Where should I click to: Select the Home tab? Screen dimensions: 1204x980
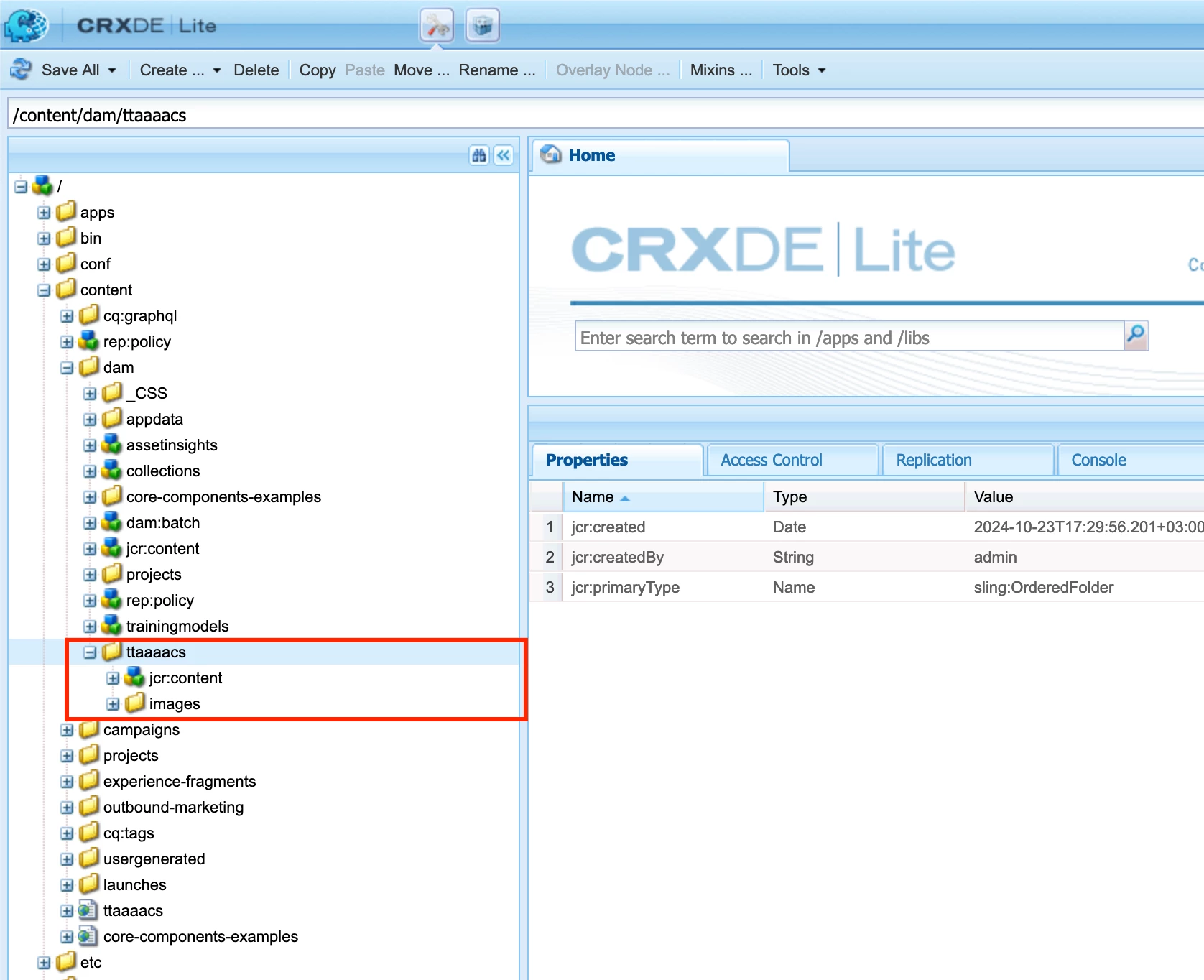point(660,155)
